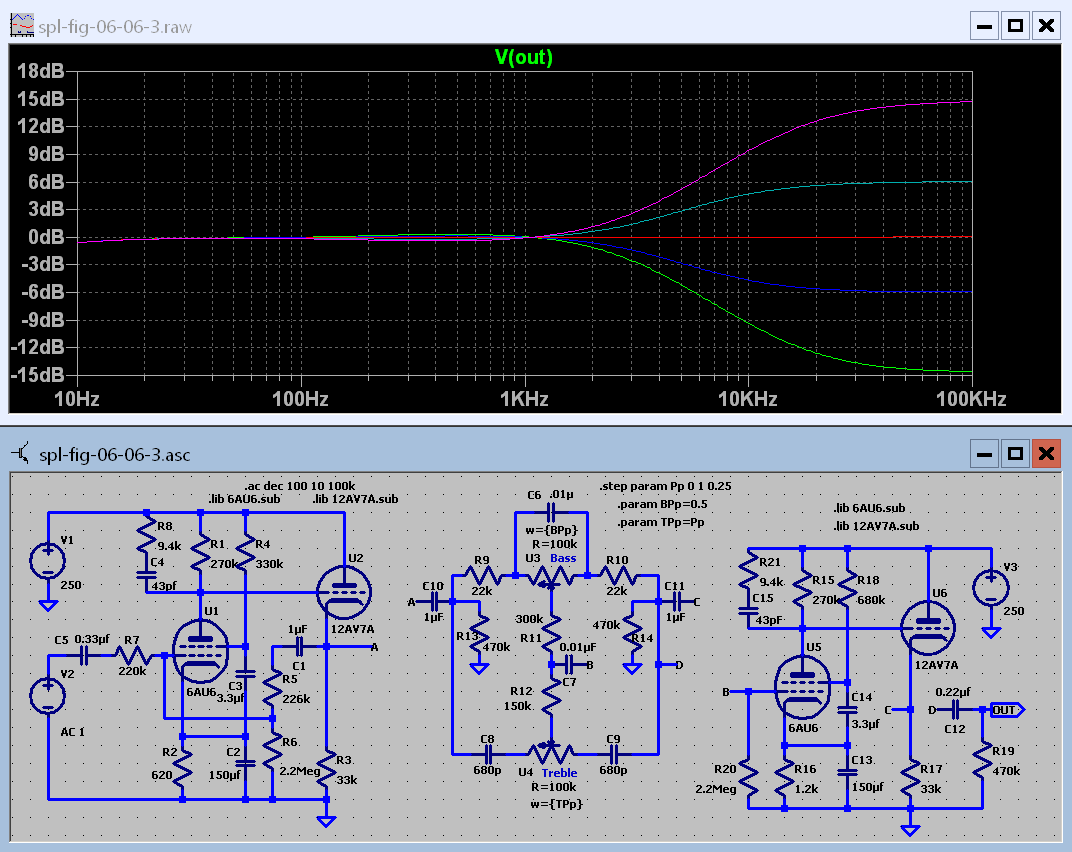Viewport: 1072px width, 852px height.
Task: Click the V3 voltage source symbol
Action: (x=990, y=588)
